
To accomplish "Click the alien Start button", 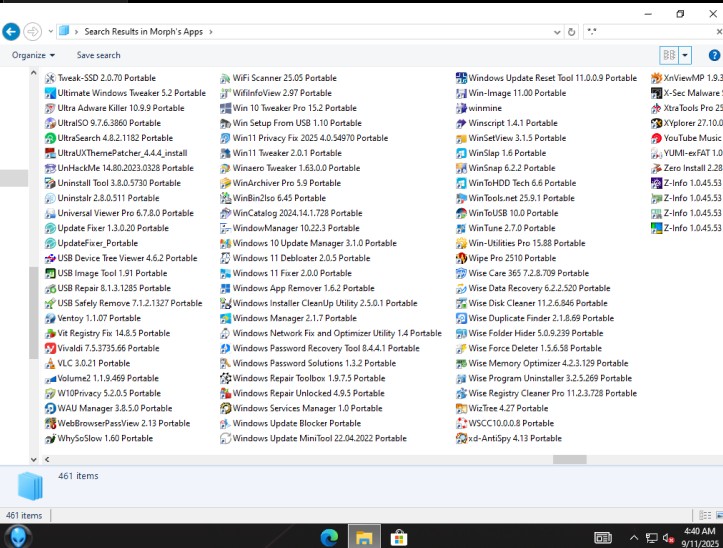I will click(18, 537).
